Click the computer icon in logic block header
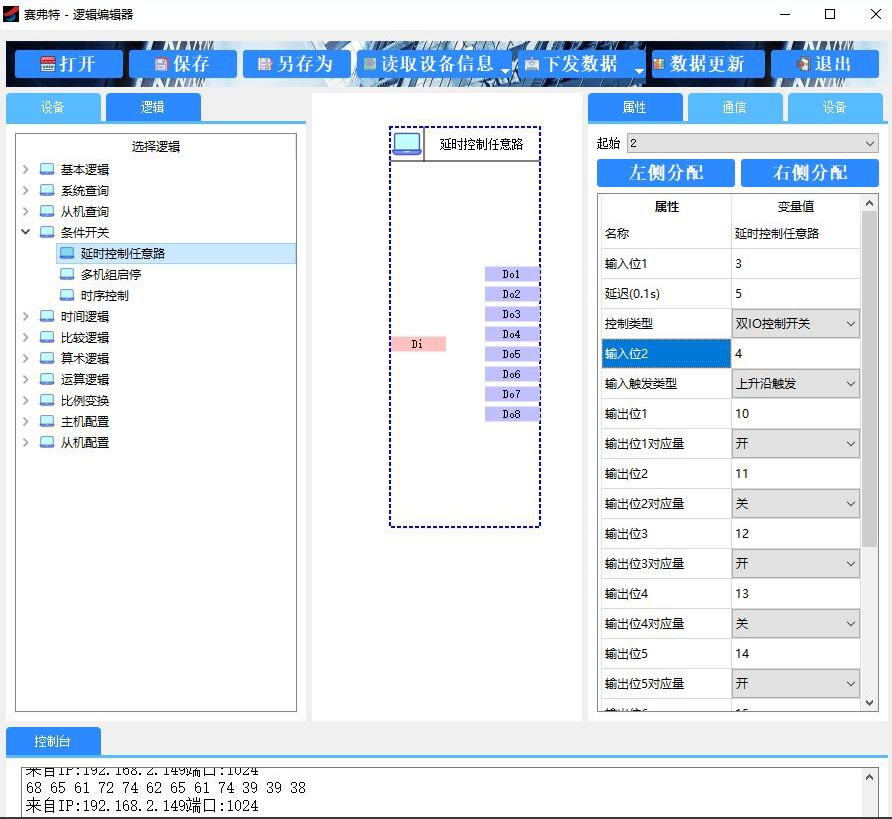 407,144
